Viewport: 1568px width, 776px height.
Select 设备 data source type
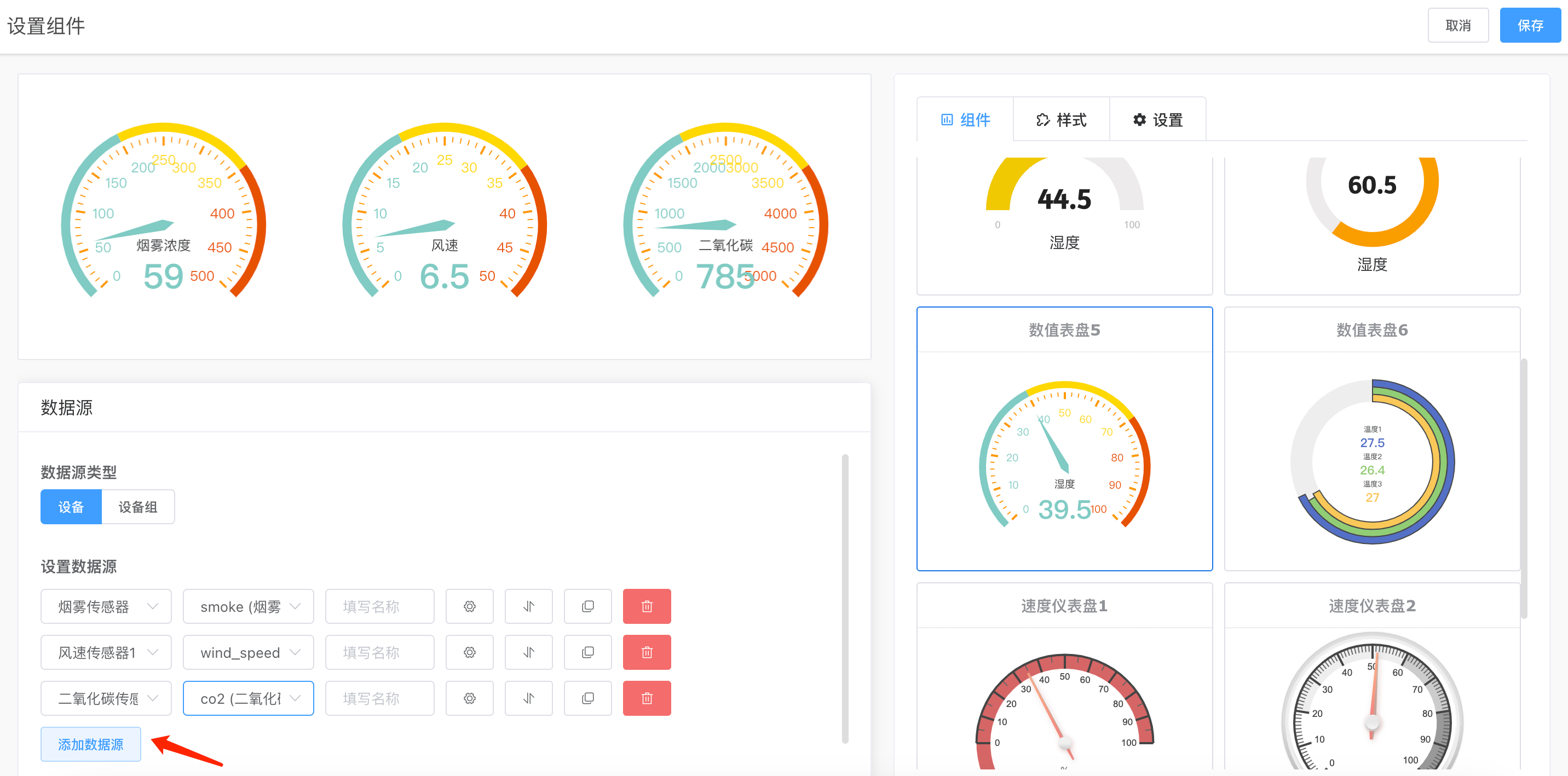[71, 507]
